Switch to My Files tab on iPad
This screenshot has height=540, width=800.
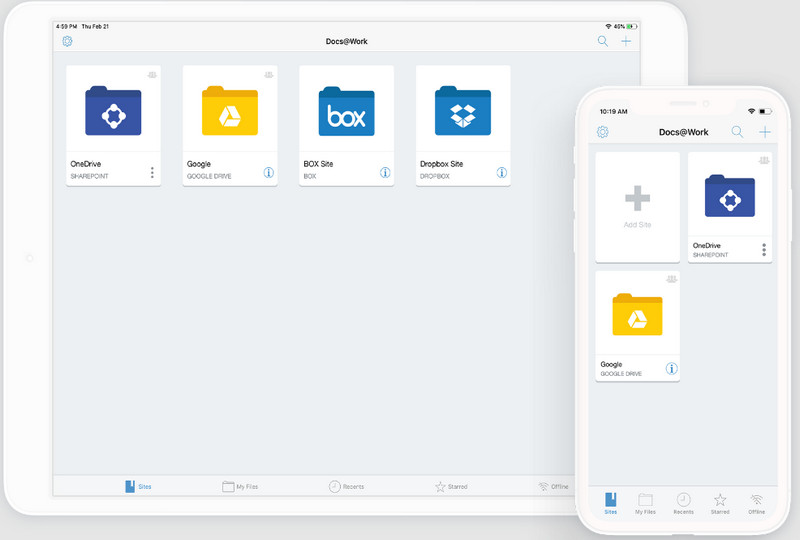pyautogui.click(x=240, y=486)
